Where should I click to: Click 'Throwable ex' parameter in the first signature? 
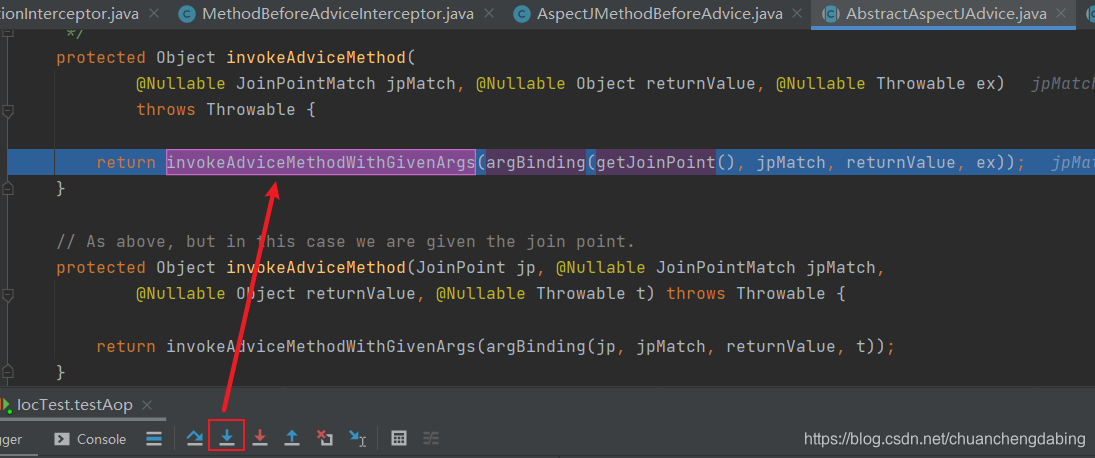coord(934,84)
